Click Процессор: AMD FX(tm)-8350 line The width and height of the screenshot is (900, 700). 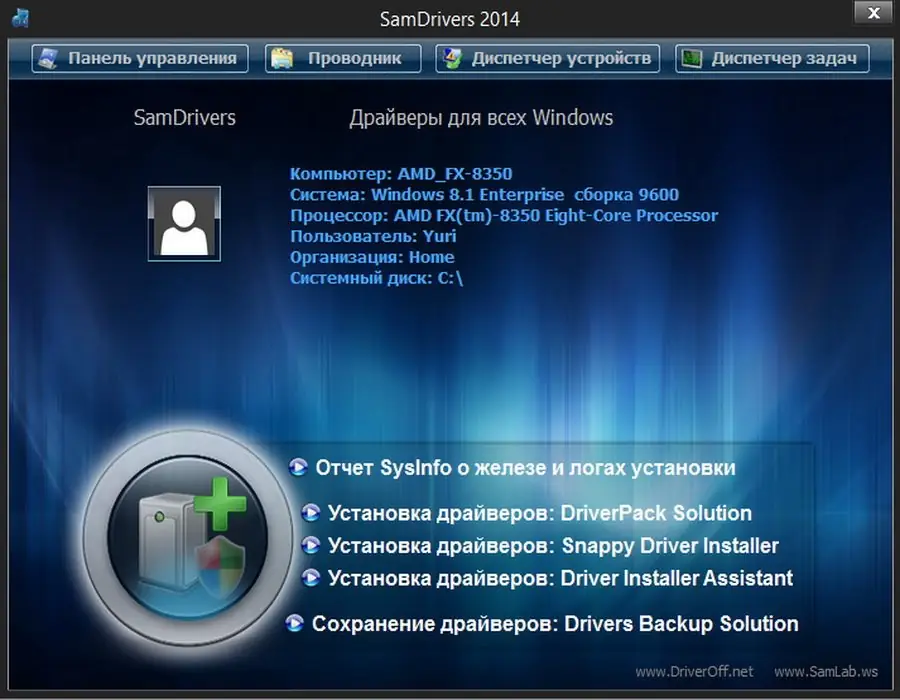tap(504, 216)
